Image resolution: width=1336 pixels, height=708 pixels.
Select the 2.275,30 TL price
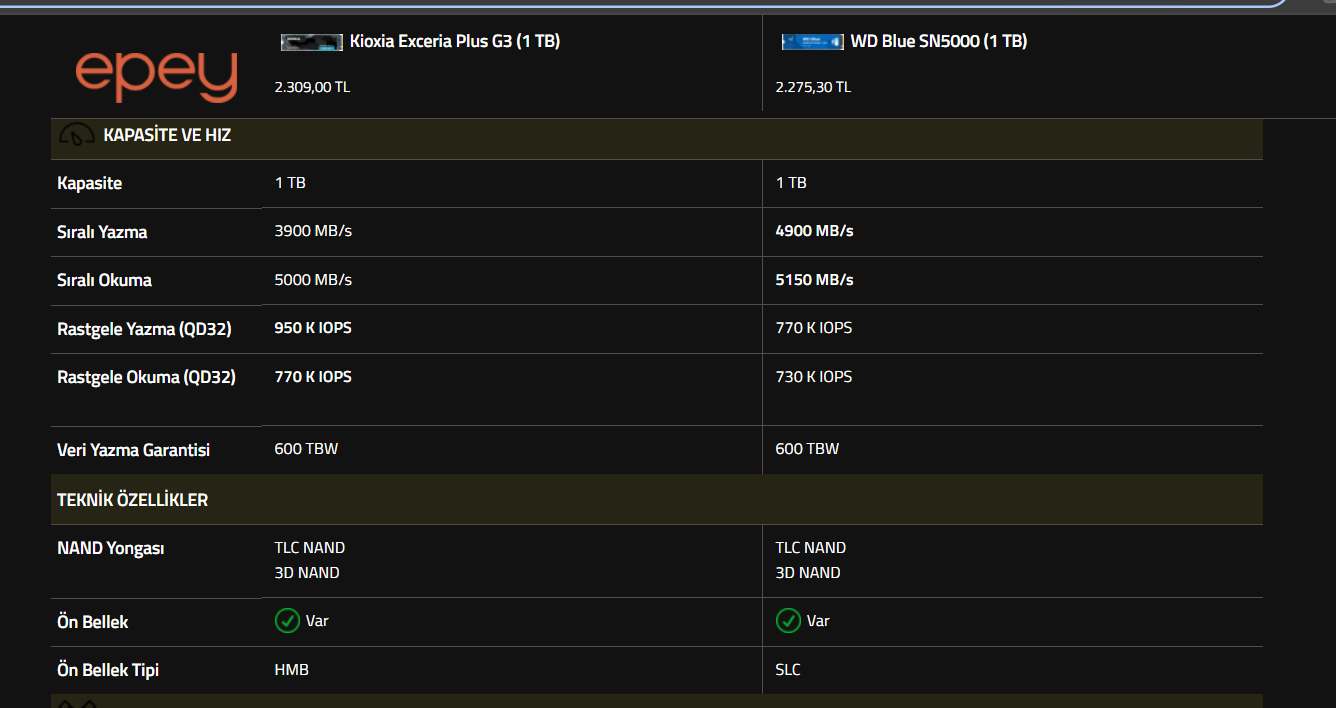coord(813,87)
